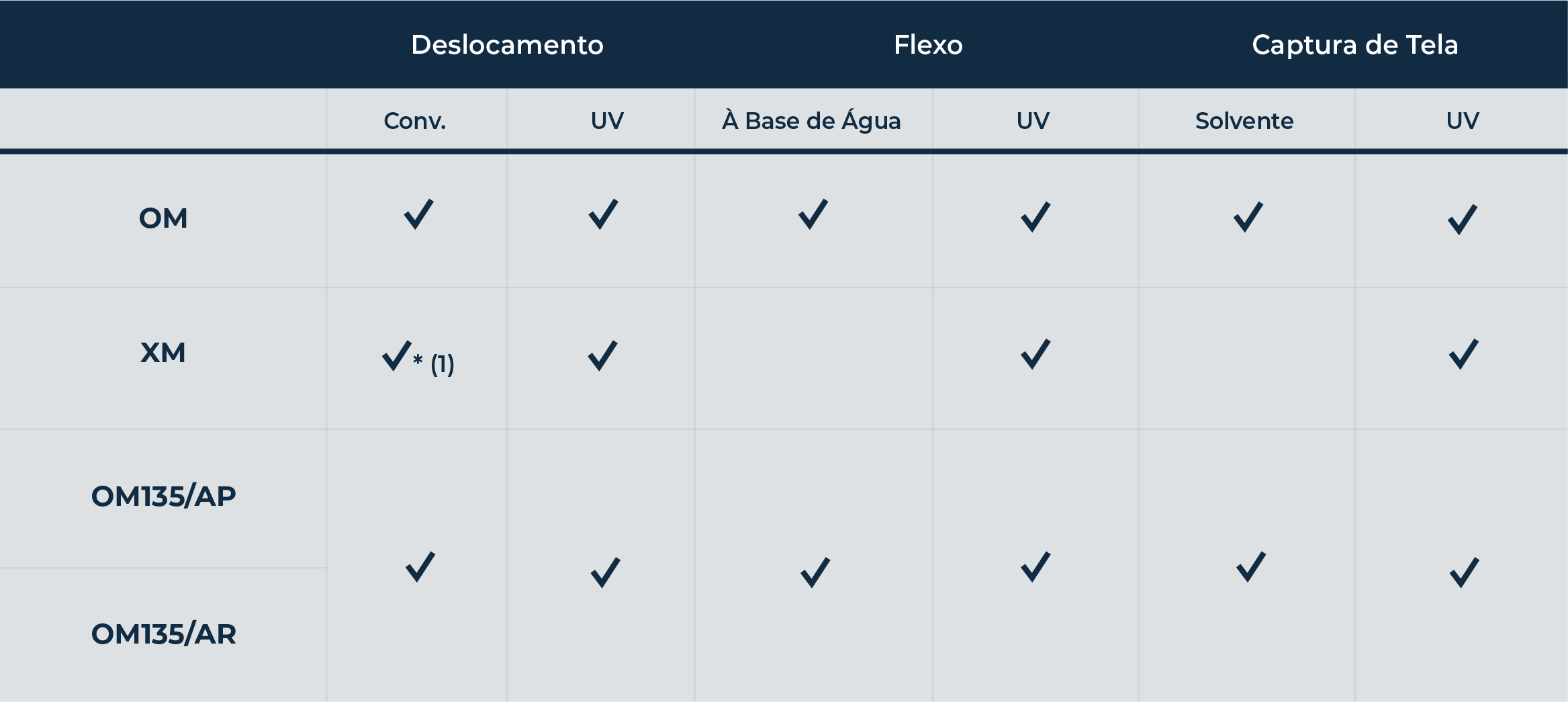Viewport: 1568px width, 702px height.
Task: Select the Captura de Tela header
Action: pyautogui.click(x=1354, y=45)
